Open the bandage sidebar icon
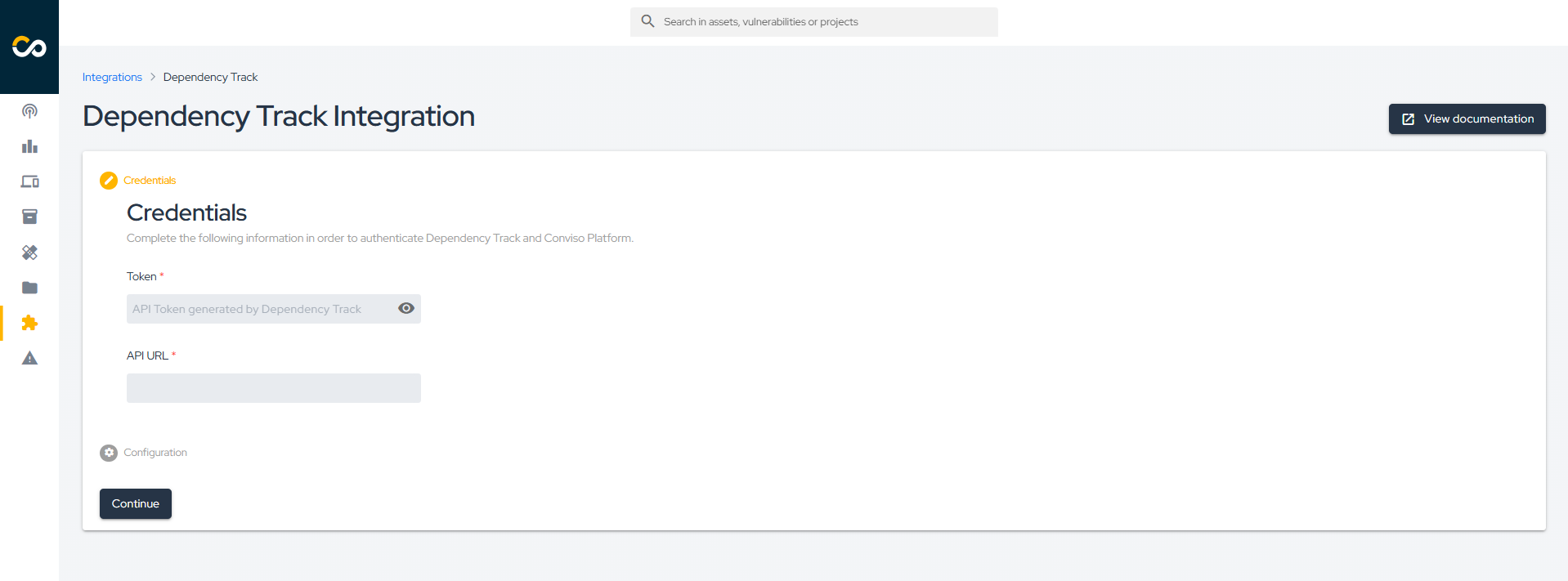This screenshot has width=1568, height=581. click(x=29, y=253)
